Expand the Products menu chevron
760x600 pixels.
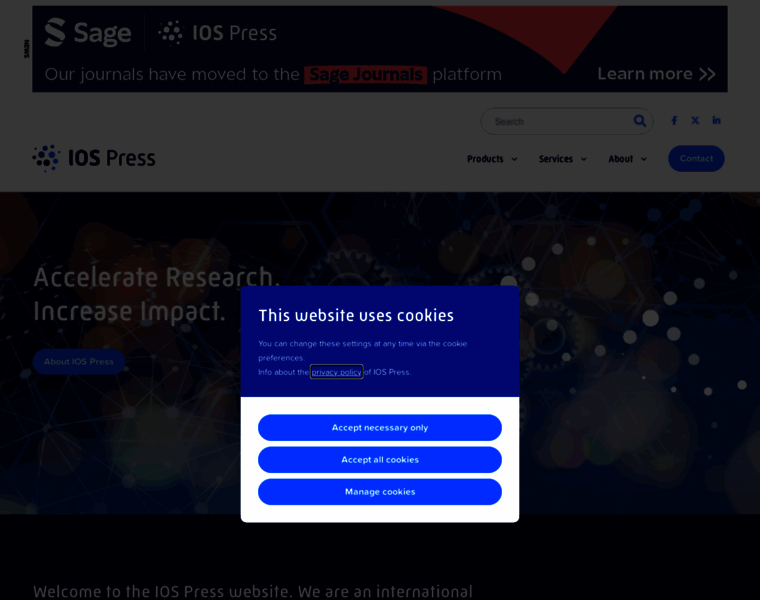coord(514,159)
